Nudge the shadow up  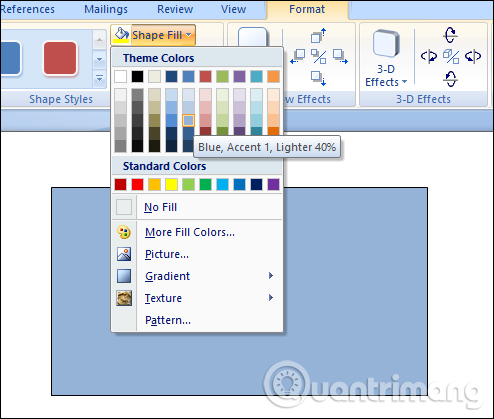[318, 36]
